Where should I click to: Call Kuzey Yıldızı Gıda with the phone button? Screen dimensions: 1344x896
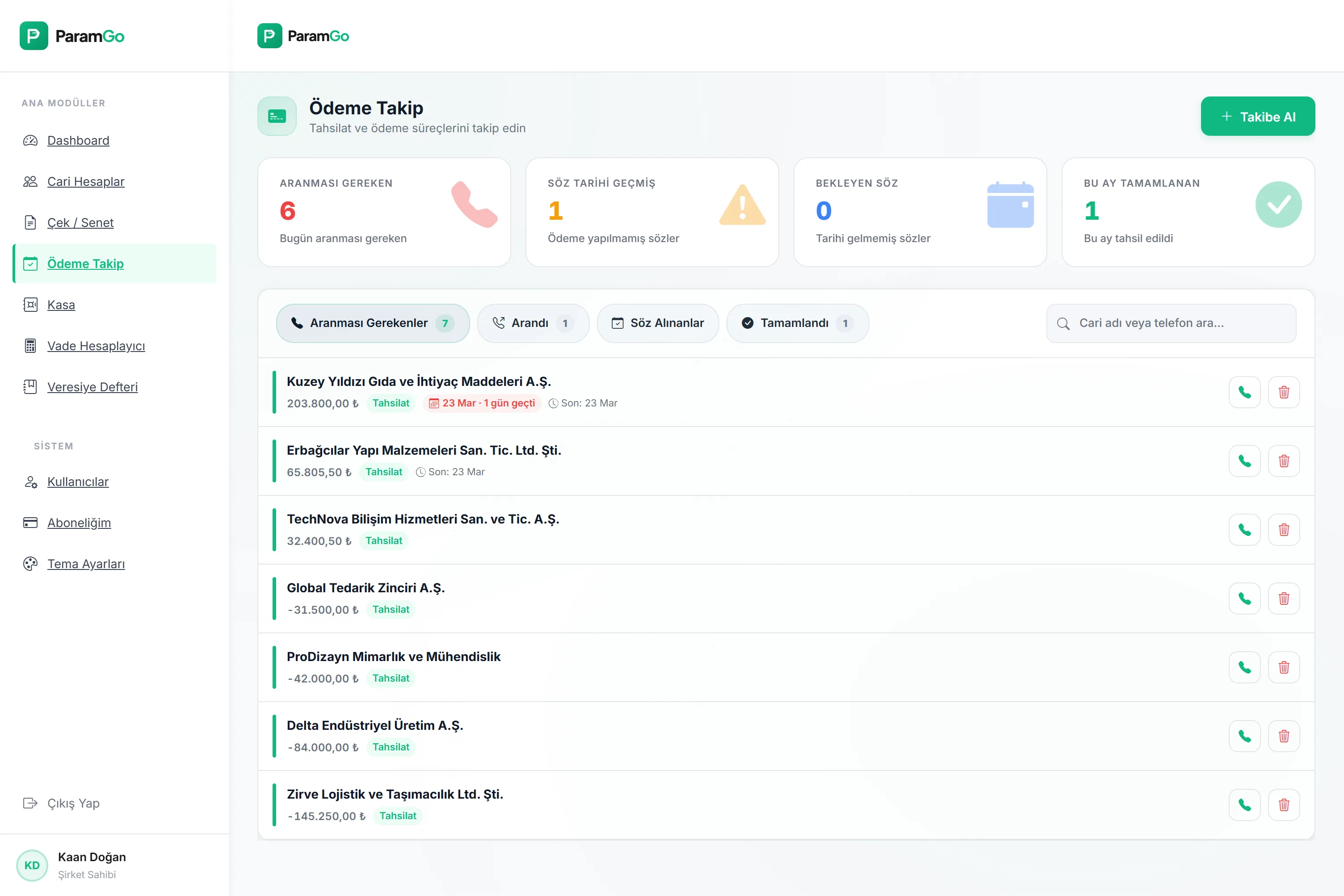1245,392
